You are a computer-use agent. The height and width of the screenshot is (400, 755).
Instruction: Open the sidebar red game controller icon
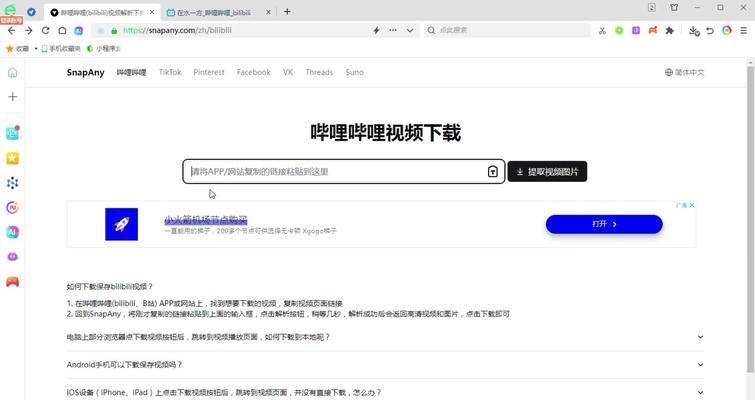(x=13, y=282)
